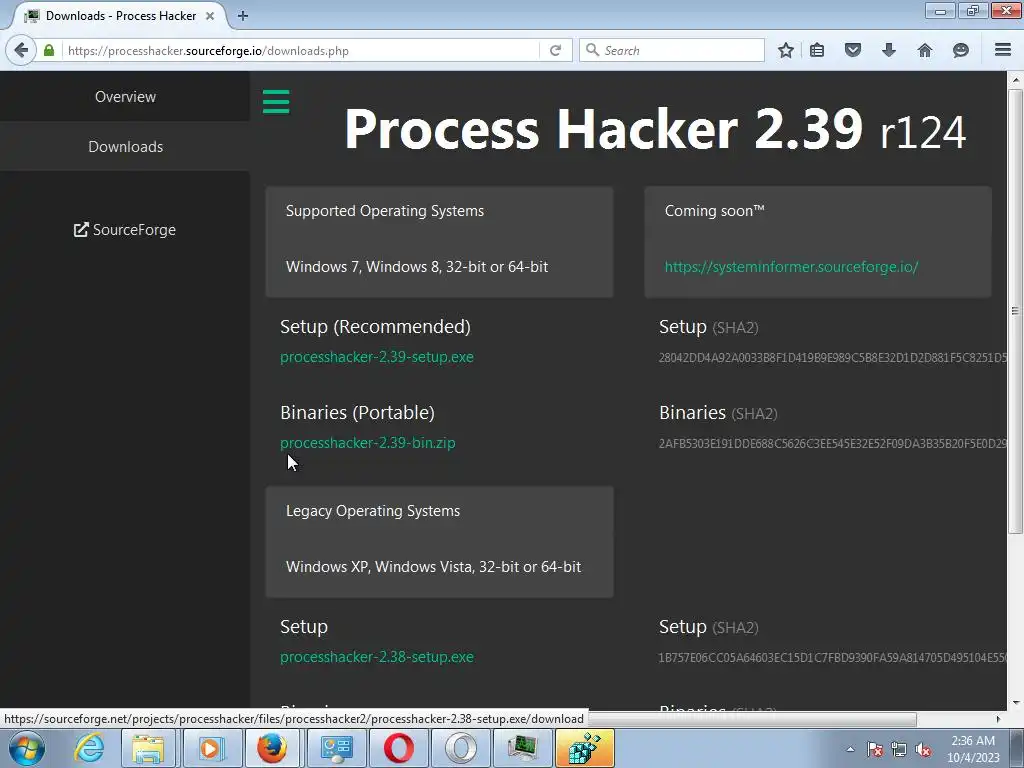Open the systeminformer.sourceforge.io link
1024x768 pixels.
(x=792, y=266)
